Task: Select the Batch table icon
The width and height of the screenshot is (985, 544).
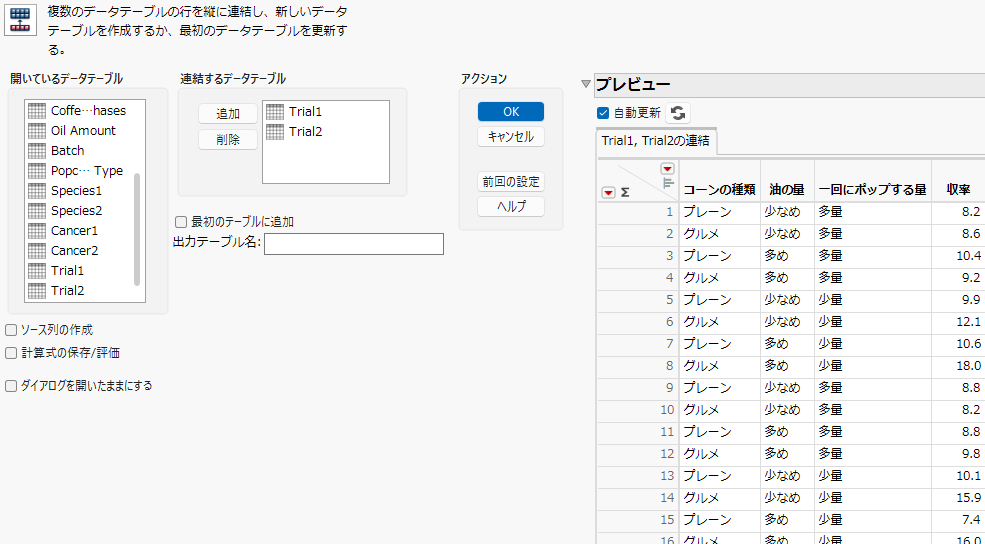Action: pos(37,151)
